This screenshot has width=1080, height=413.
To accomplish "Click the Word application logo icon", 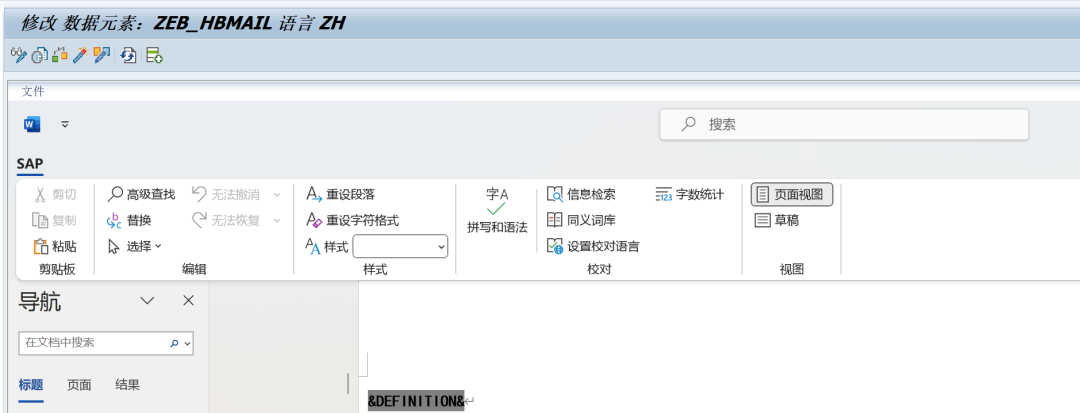I will [x=32, y=125].
